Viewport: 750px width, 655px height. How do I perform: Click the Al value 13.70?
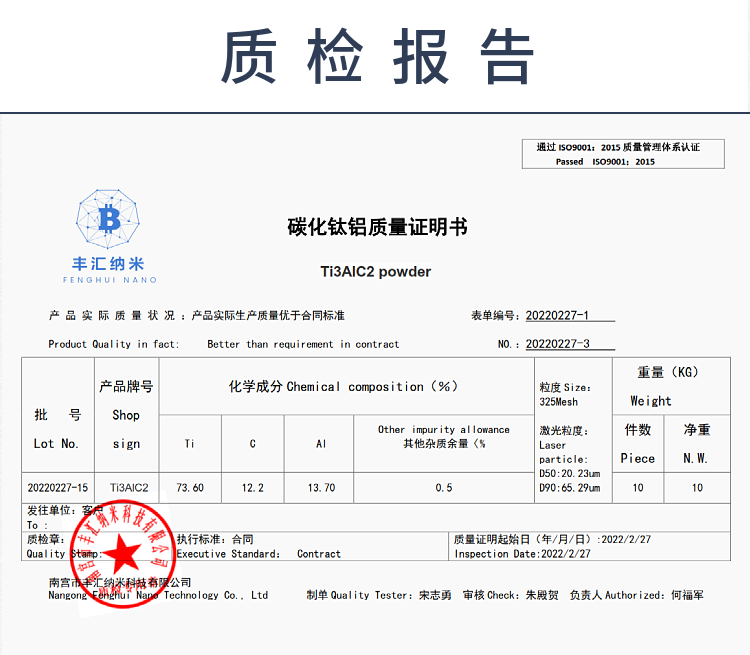(x=321, y=488)
